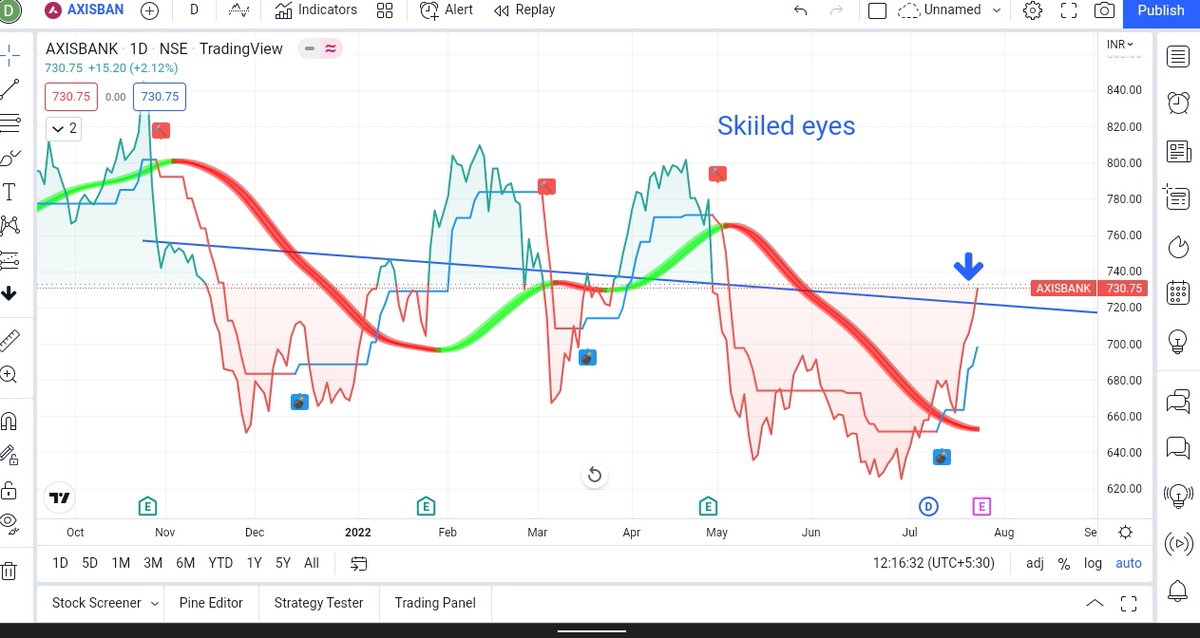This screenshot has height=638, width=1200.
Task: Expand the indicator legend collapse arrow
Action: pos(63,128)
